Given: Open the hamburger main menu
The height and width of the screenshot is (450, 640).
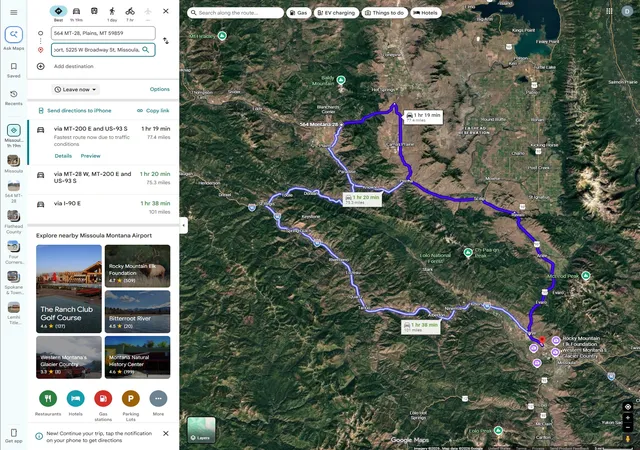Looking at the screenshot, I should point(13,12).
